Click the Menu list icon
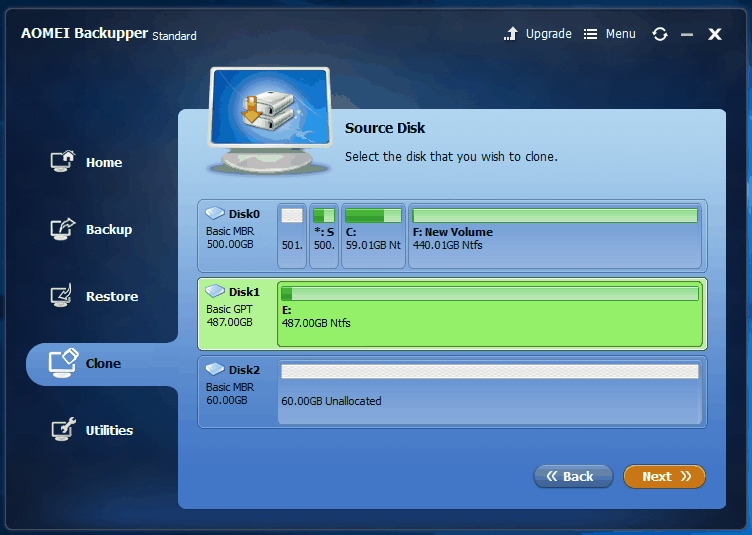752x535 pixels. 590,34
